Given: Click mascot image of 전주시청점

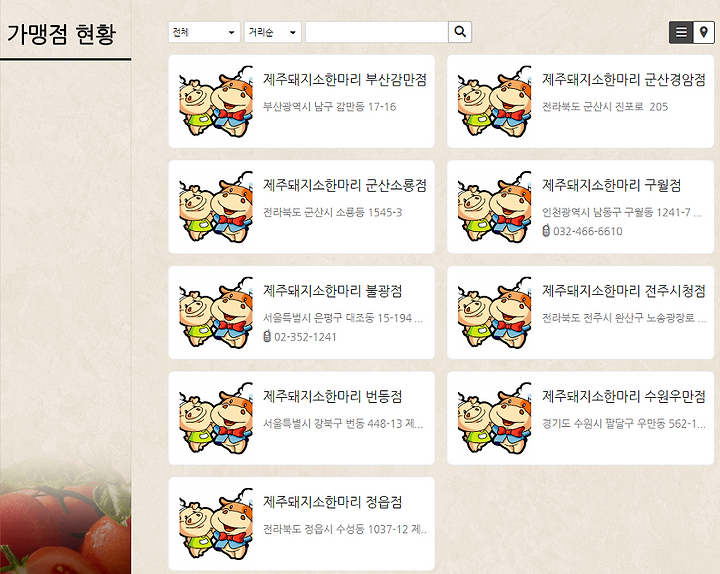Looking at the screenshot, I should tap(495, 312).
